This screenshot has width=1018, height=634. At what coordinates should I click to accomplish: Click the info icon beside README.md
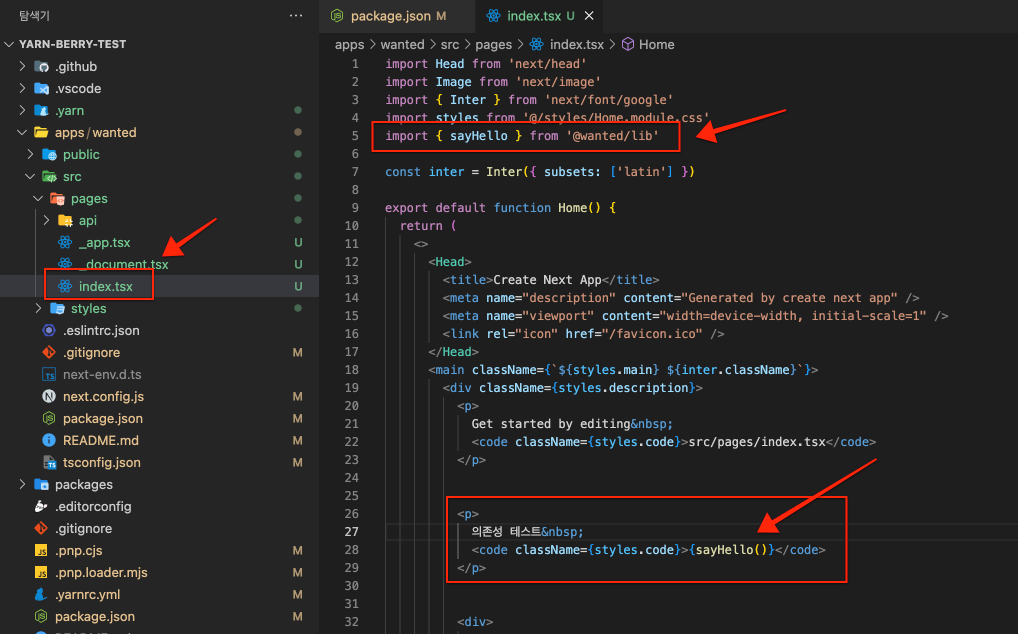[49, 440]
